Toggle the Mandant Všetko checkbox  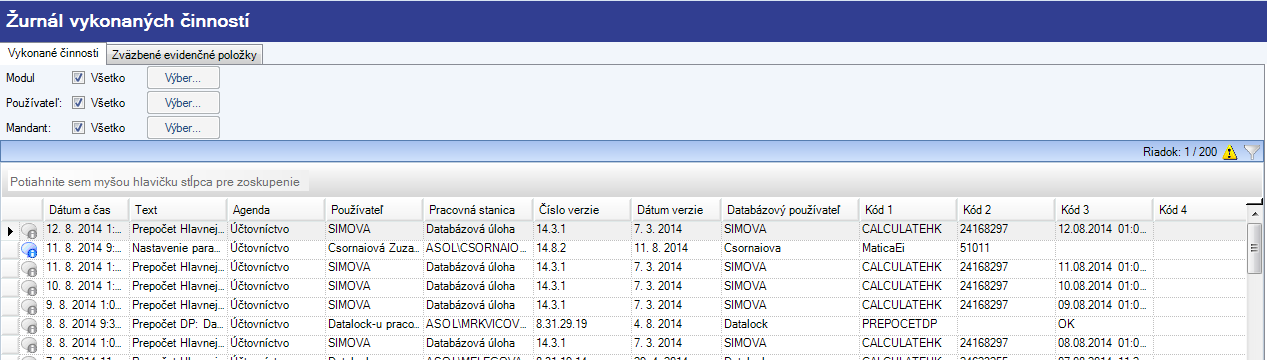pyautogui.click(x=78, y=128)
